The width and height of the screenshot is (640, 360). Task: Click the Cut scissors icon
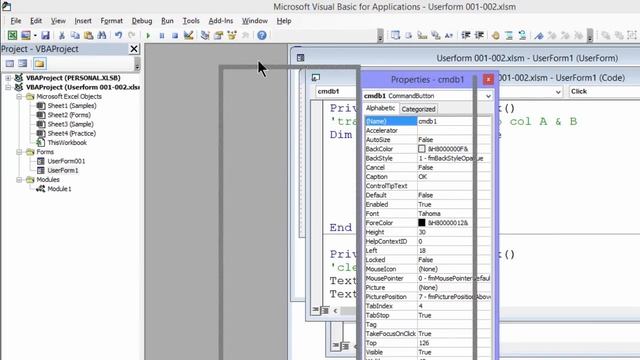62,36
